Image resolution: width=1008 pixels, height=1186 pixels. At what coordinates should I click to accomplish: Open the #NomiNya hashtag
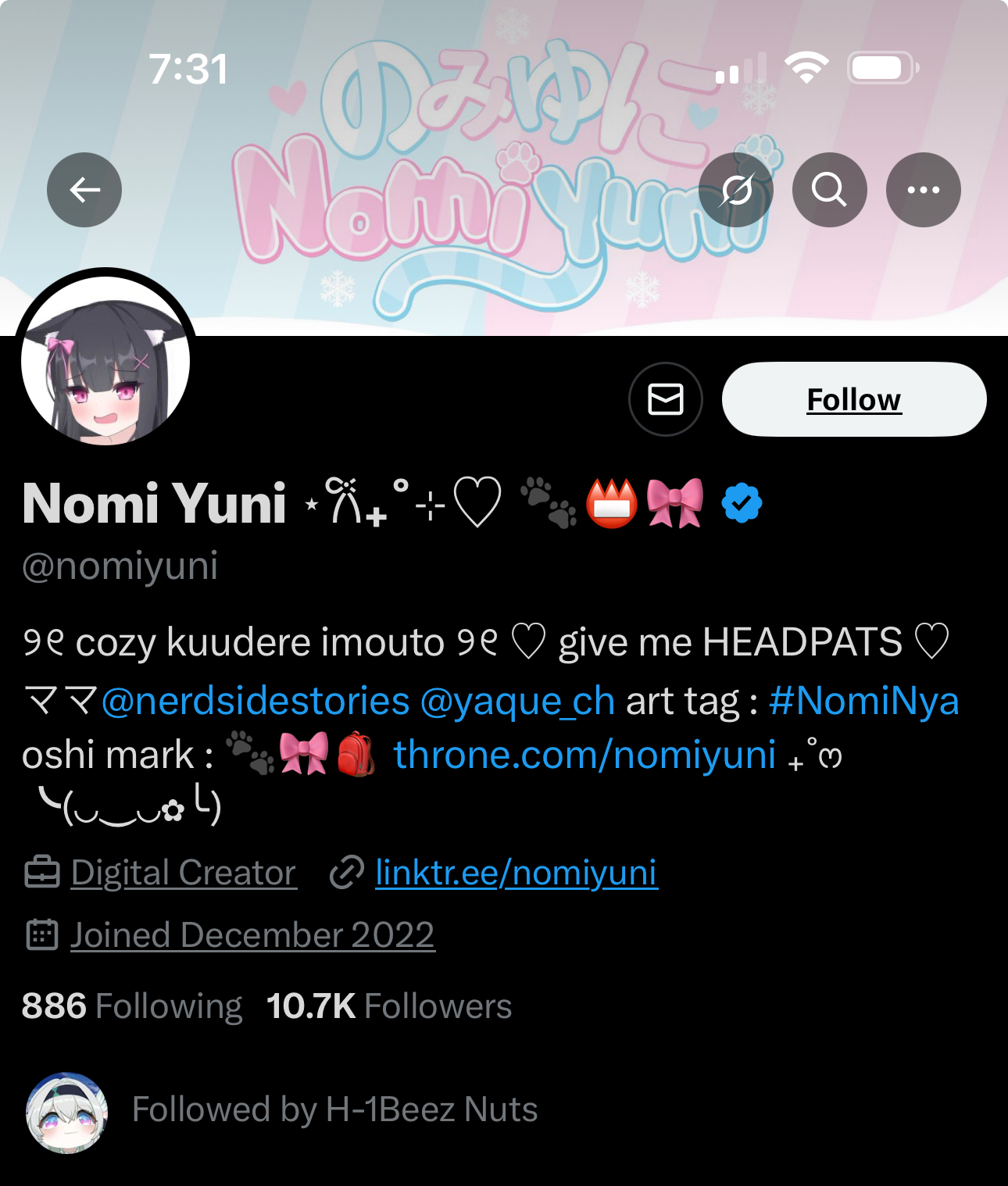pyautogui.click(x=863, y=701)
